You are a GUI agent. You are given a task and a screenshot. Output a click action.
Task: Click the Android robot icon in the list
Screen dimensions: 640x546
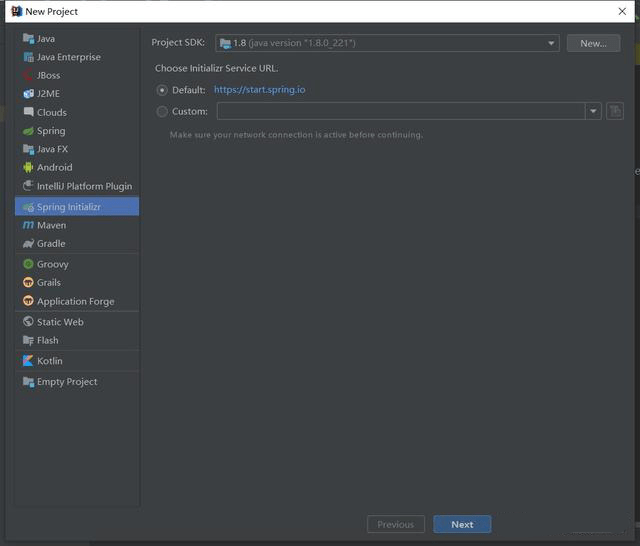click(28, 168)
